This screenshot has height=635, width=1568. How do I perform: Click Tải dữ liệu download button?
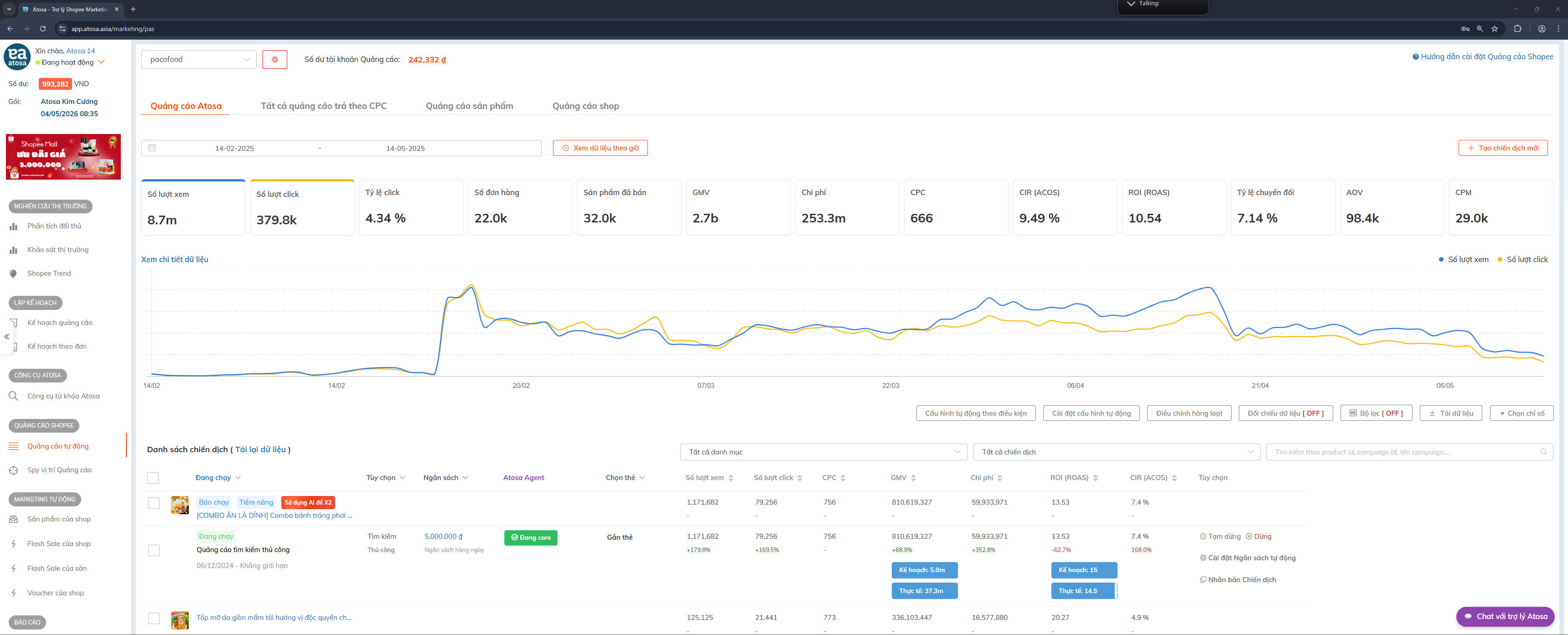pos(1451,413)
